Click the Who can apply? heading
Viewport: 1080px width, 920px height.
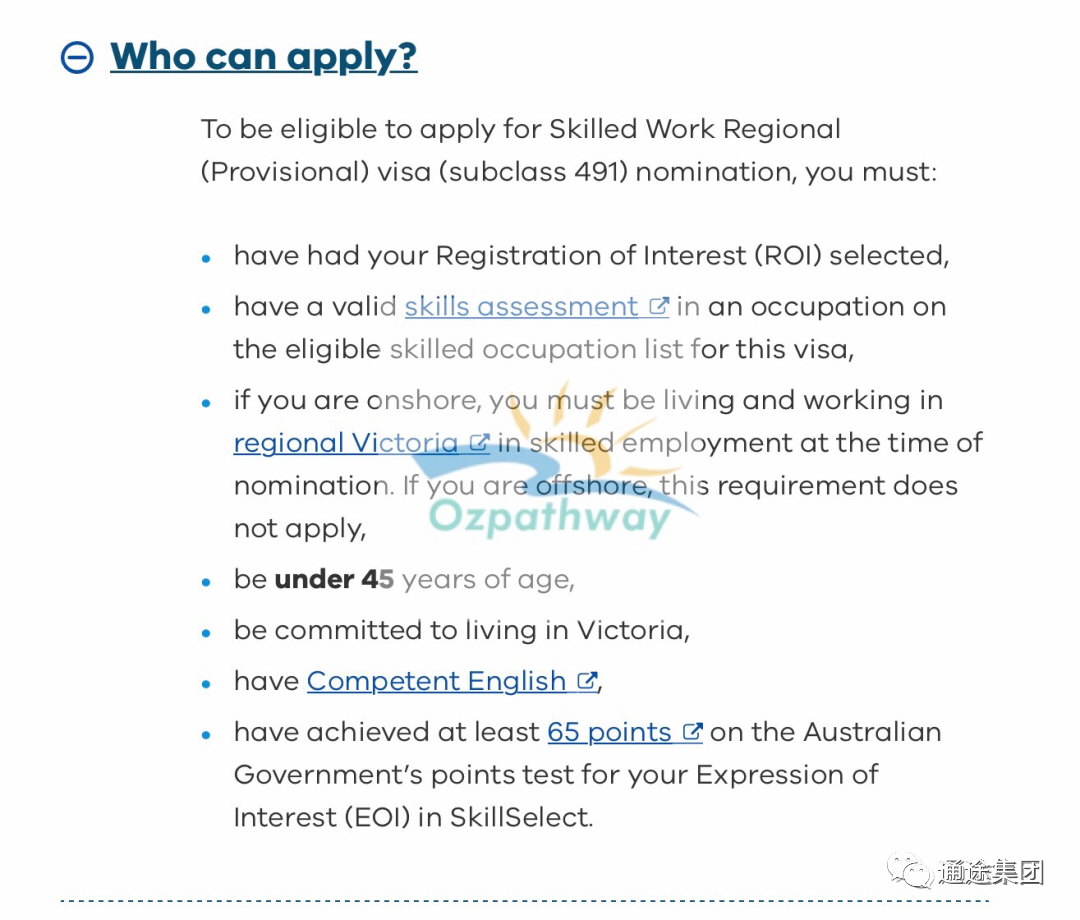click(264, 57)
